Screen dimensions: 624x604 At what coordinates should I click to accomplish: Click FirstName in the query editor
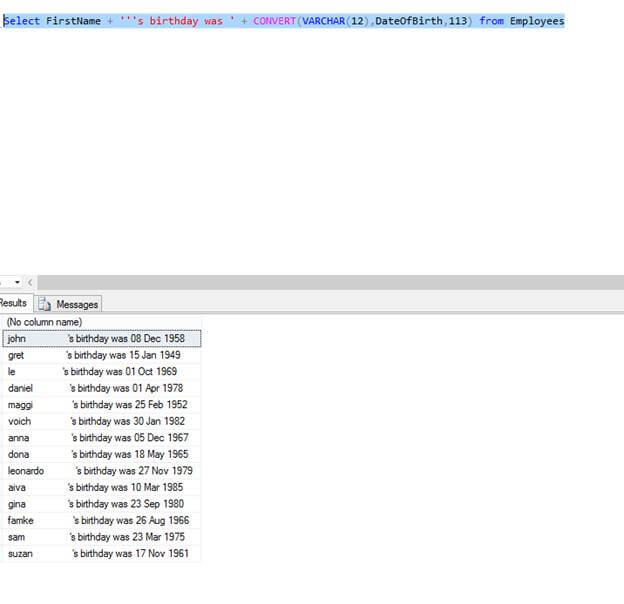pyautogui.click(x=73, y=21)
